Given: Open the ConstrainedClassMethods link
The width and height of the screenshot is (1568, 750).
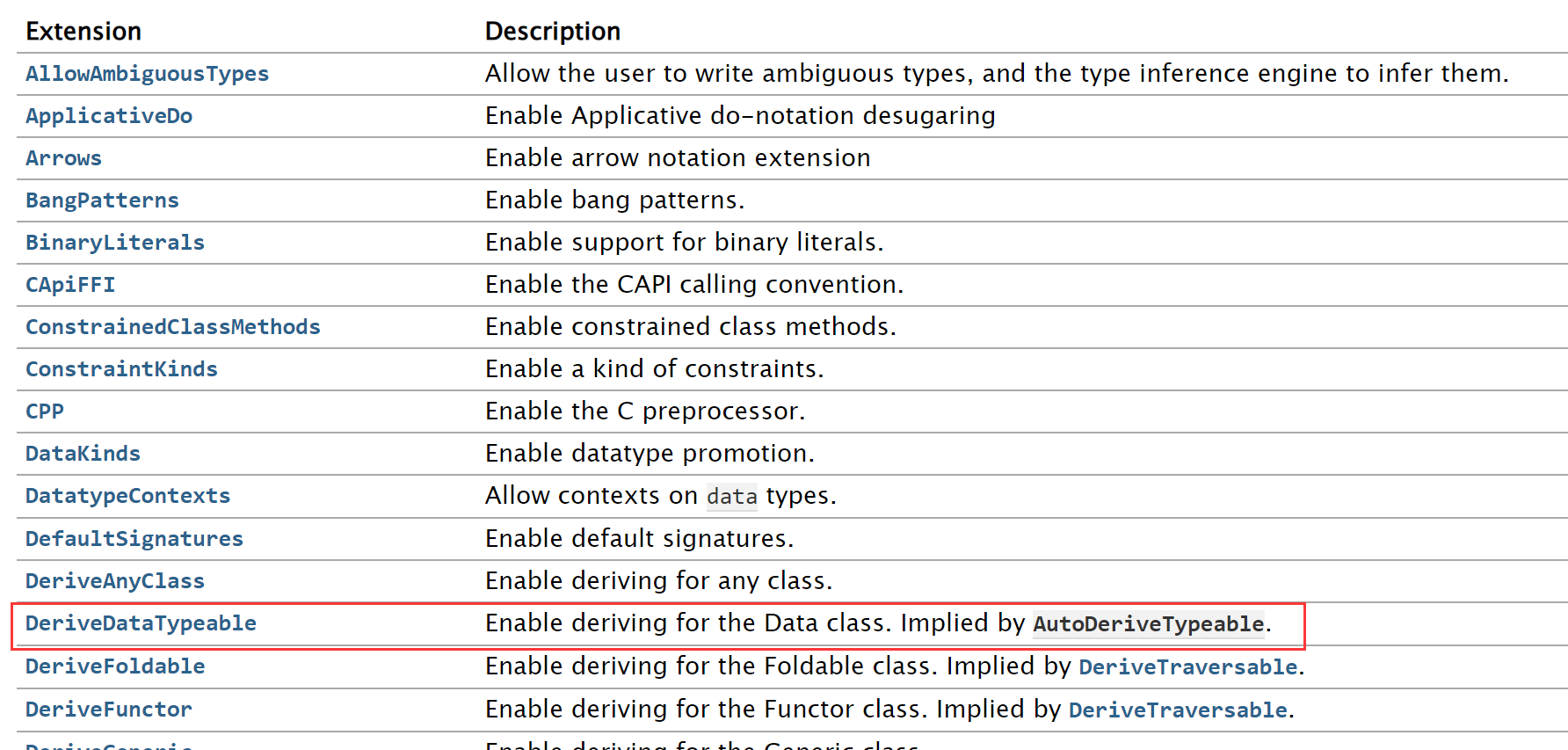Looking at the screenshot, I should click(x=173, y=327).
